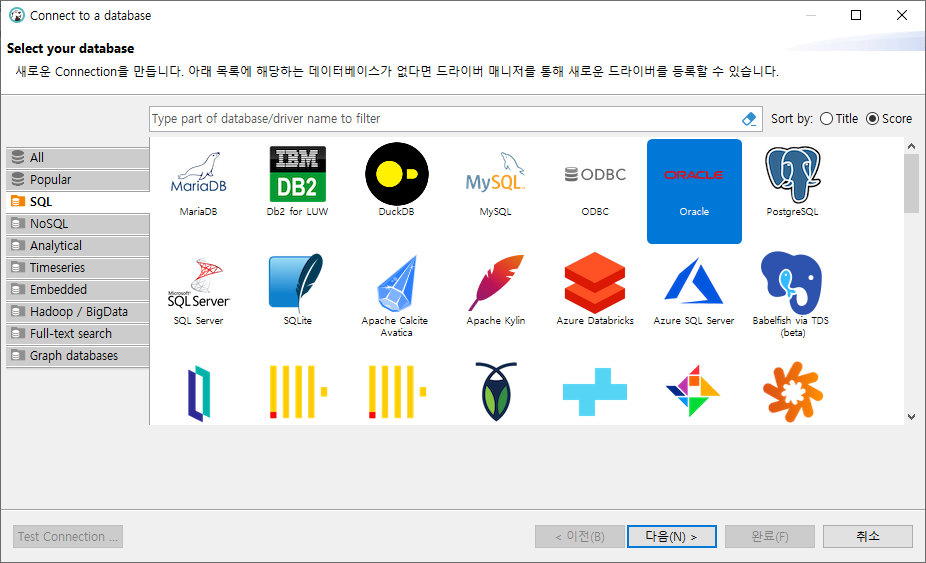Choose the Apache Kylin icon

(495, 283)
